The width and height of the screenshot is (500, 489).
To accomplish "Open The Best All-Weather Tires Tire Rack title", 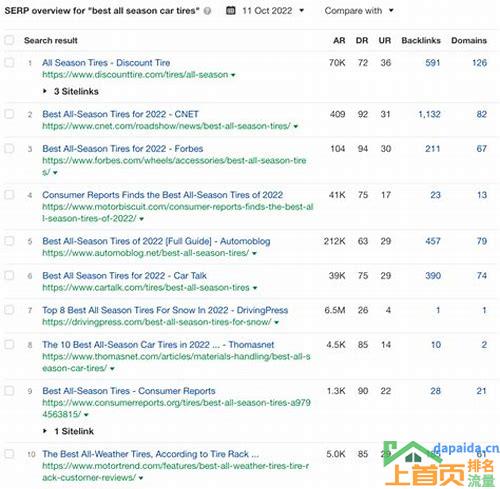I will (x=151, y=454).
